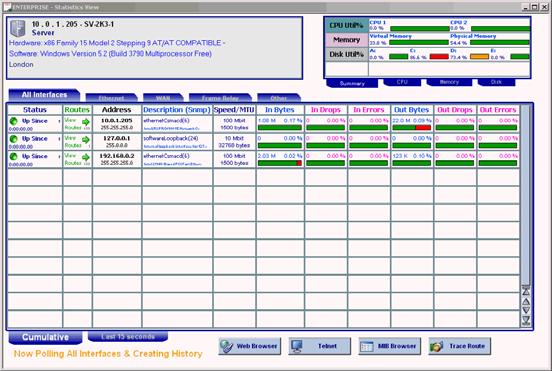Switch to Last 15 seconds view

click(128, 337)
